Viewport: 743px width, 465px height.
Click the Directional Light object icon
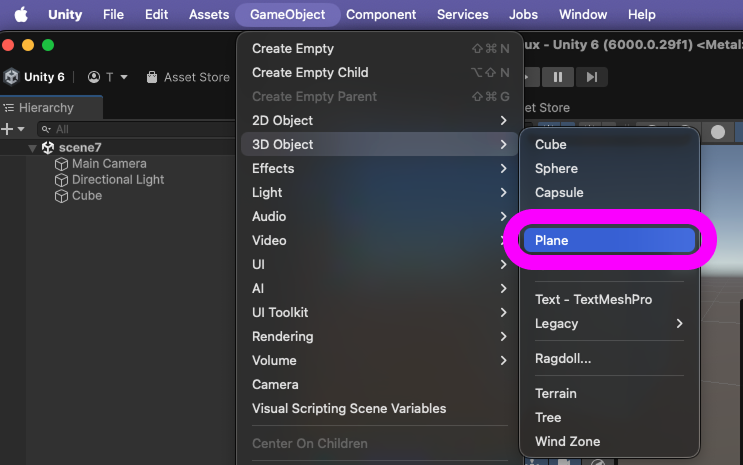click(x=62, y=180)
